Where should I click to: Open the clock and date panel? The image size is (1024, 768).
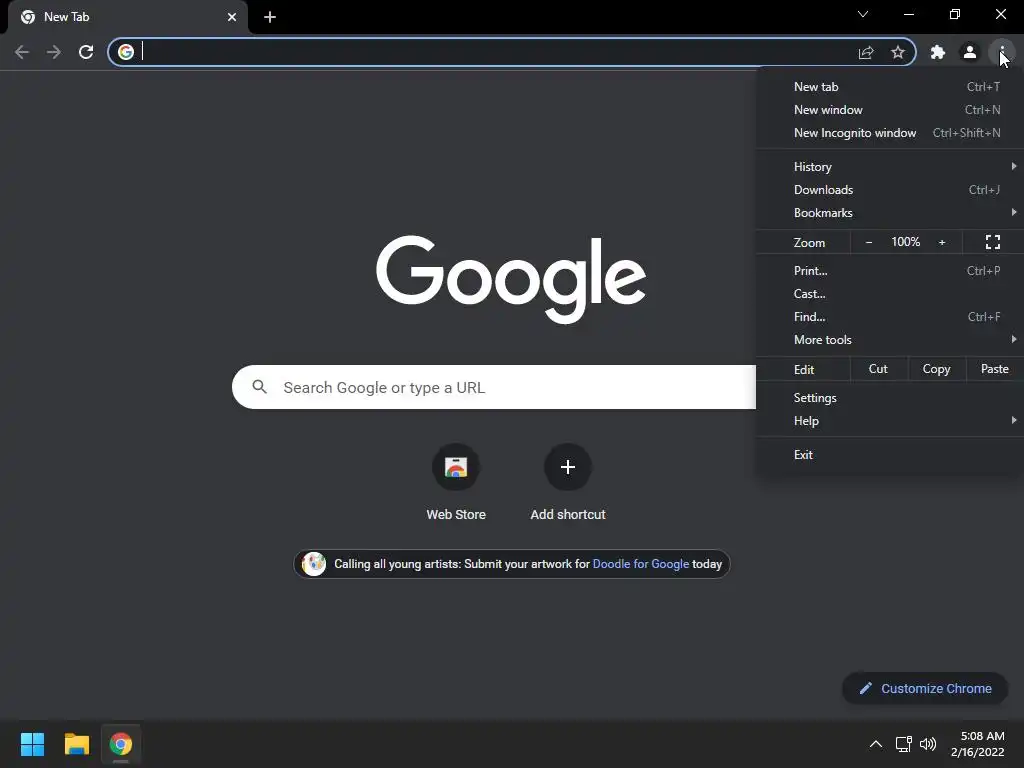tap(978, 744)
